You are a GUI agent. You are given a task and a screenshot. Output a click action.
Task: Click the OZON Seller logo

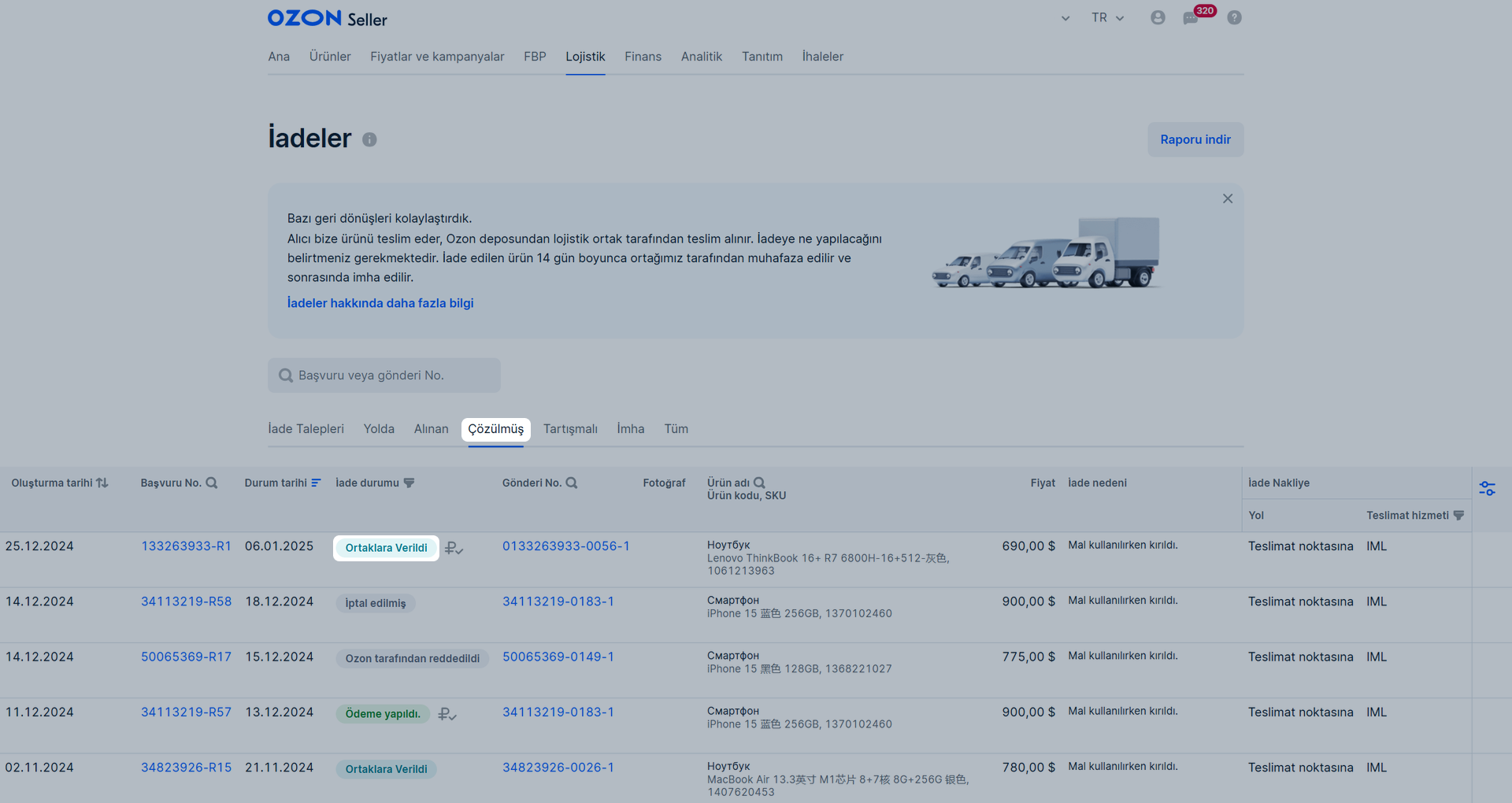click(x=327, y=18)
